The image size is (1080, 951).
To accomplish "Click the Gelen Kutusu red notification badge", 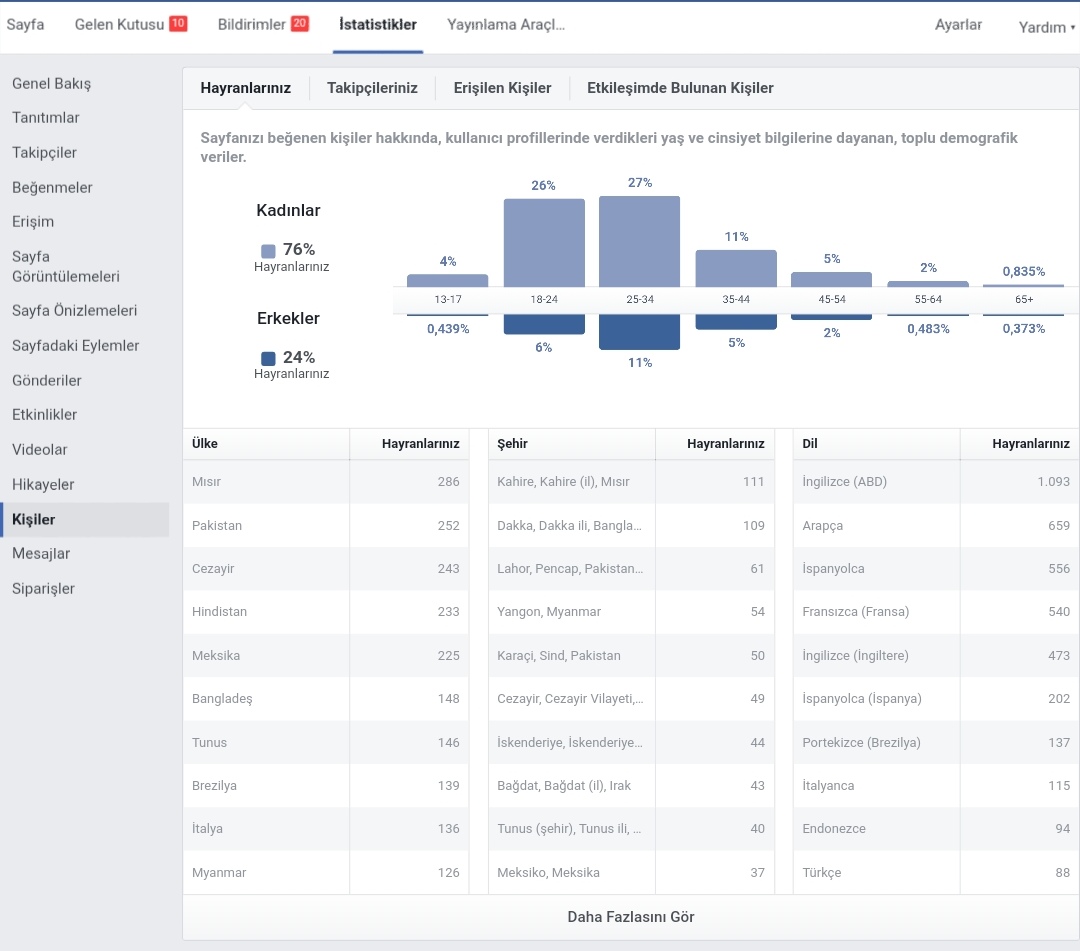I will 178,23.
